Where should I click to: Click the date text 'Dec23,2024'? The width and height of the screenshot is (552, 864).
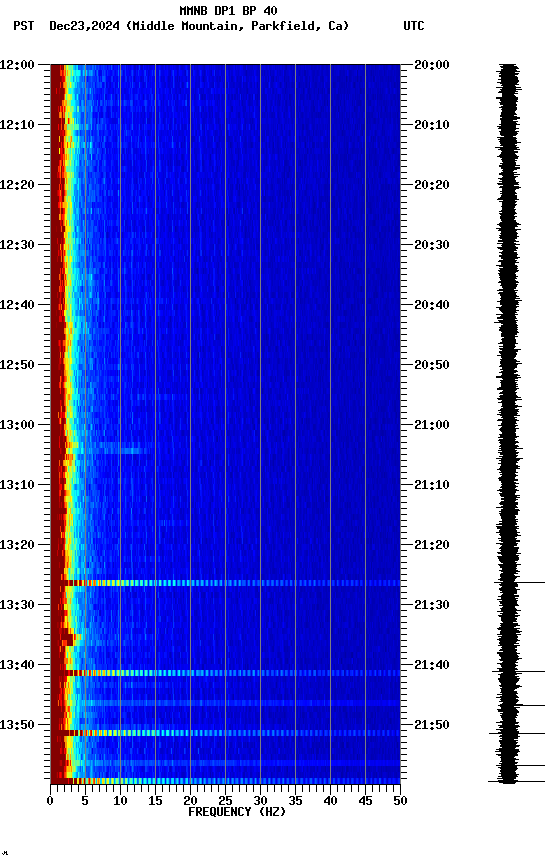coord(84,26)
